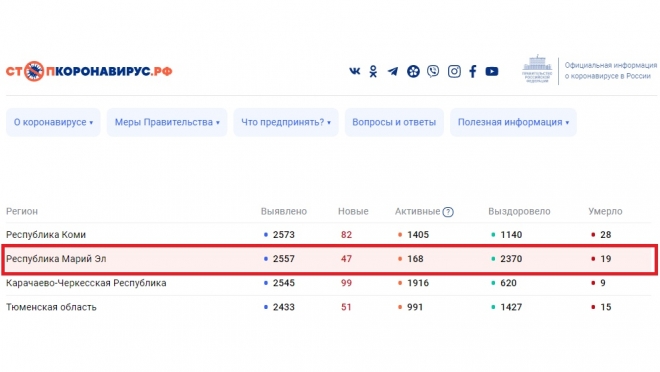
Task: Select the Республика Коми row name
Action: tap(46, 235)
